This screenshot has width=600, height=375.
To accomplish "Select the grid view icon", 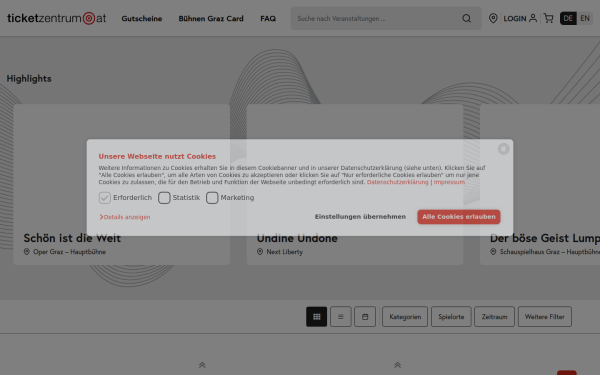I will (x=316, y=316).
